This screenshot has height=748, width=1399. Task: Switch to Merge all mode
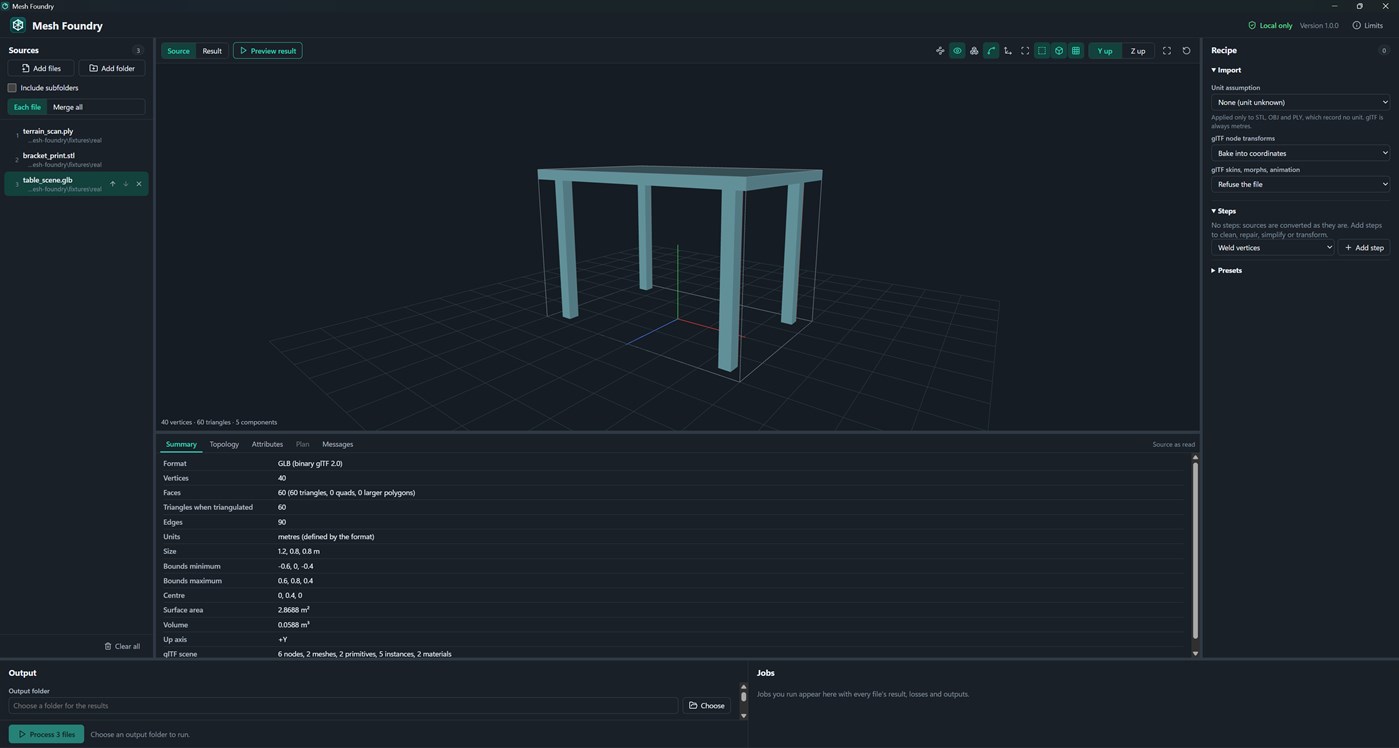[x=68, y=107]
